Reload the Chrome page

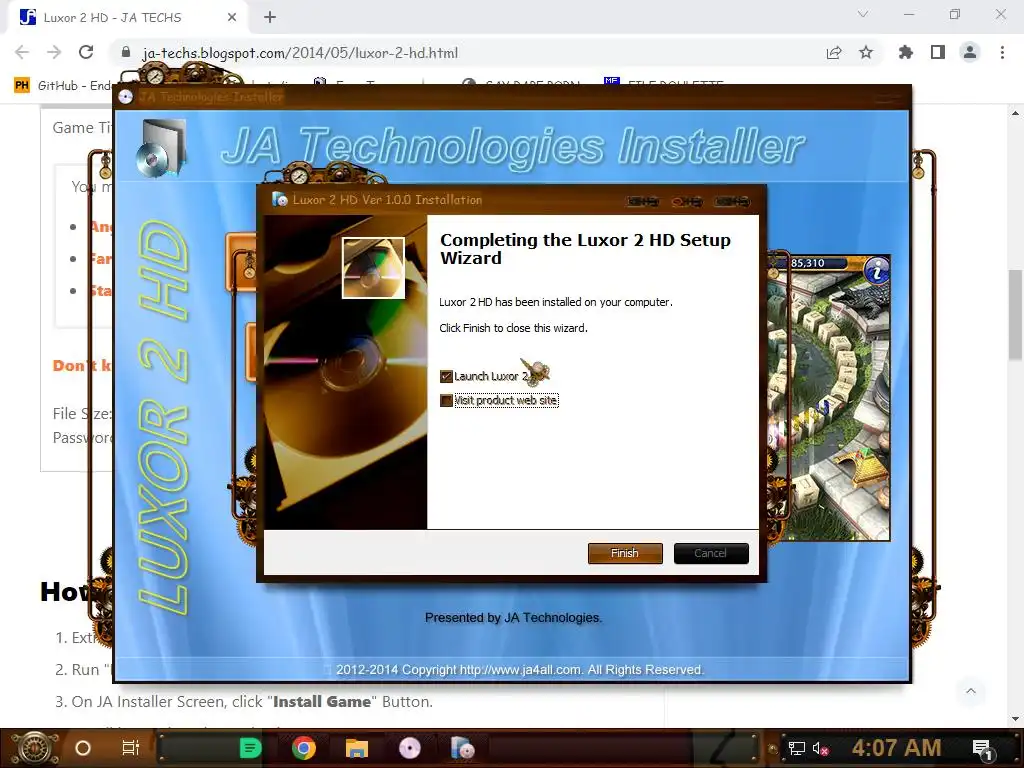tap(86, 52)
